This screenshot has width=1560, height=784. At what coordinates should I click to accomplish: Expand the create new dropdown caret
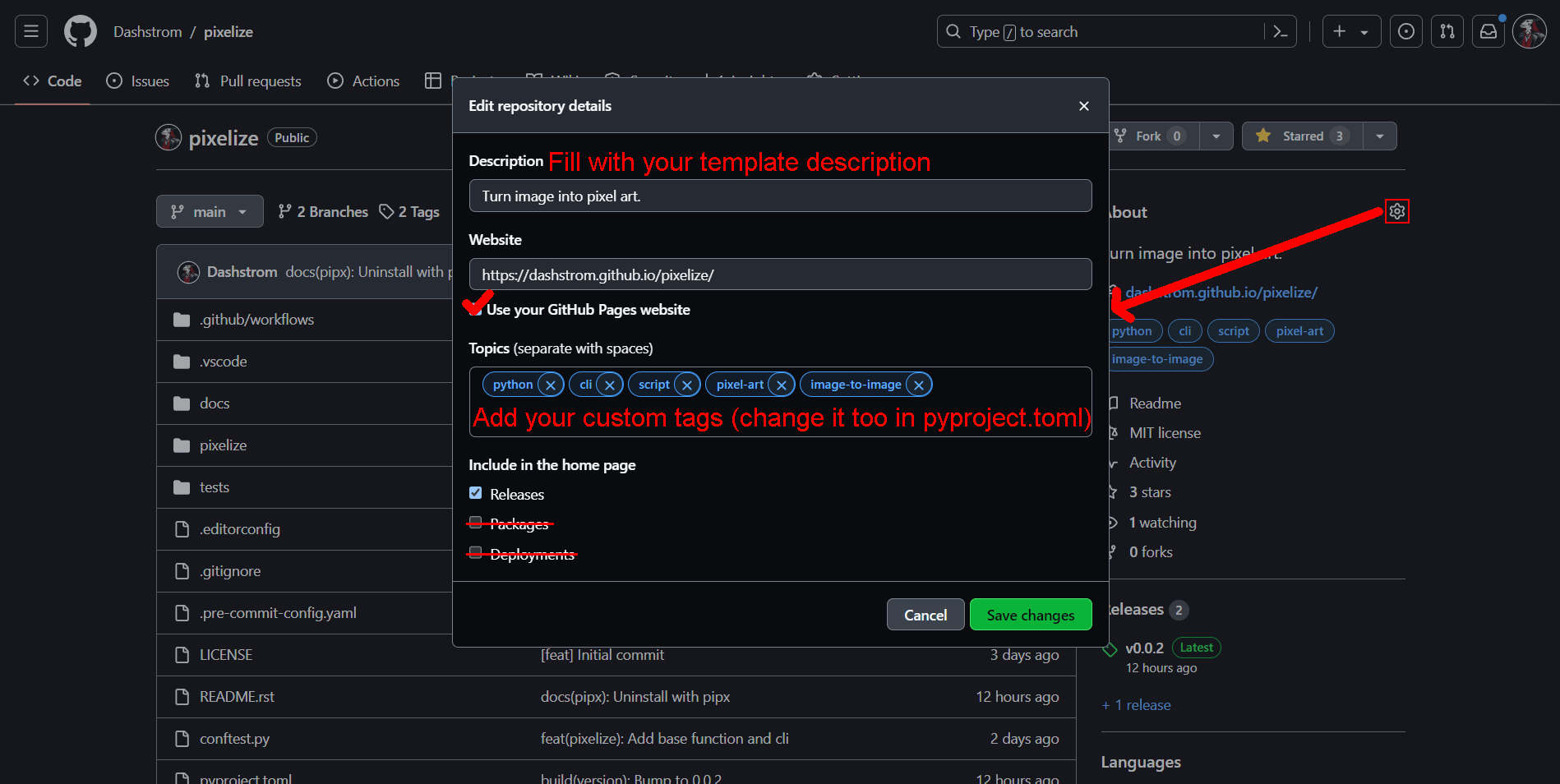(x=1364, y=32)
